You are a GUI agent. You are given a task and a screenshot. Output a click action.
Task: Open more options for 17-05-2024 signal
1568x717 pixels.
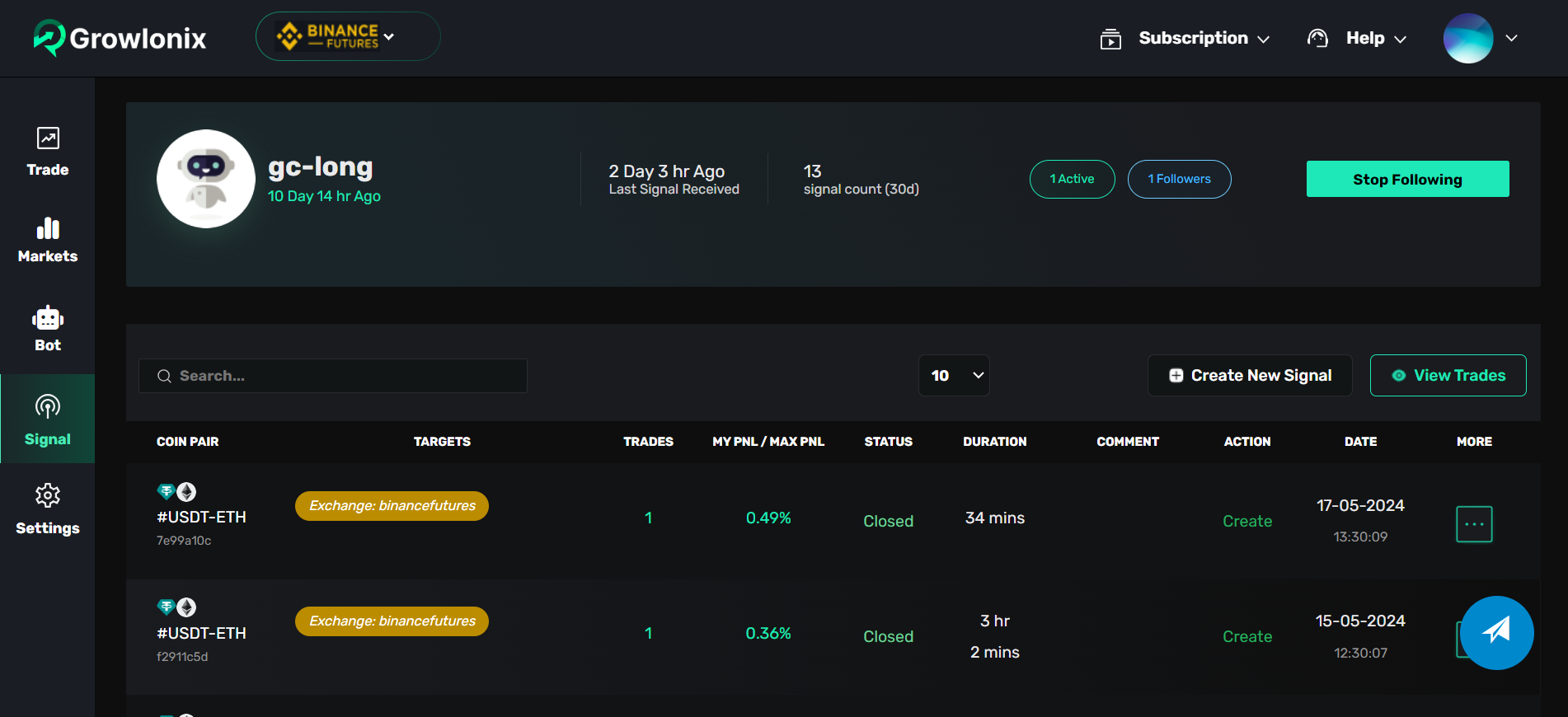pos(1474,524)
